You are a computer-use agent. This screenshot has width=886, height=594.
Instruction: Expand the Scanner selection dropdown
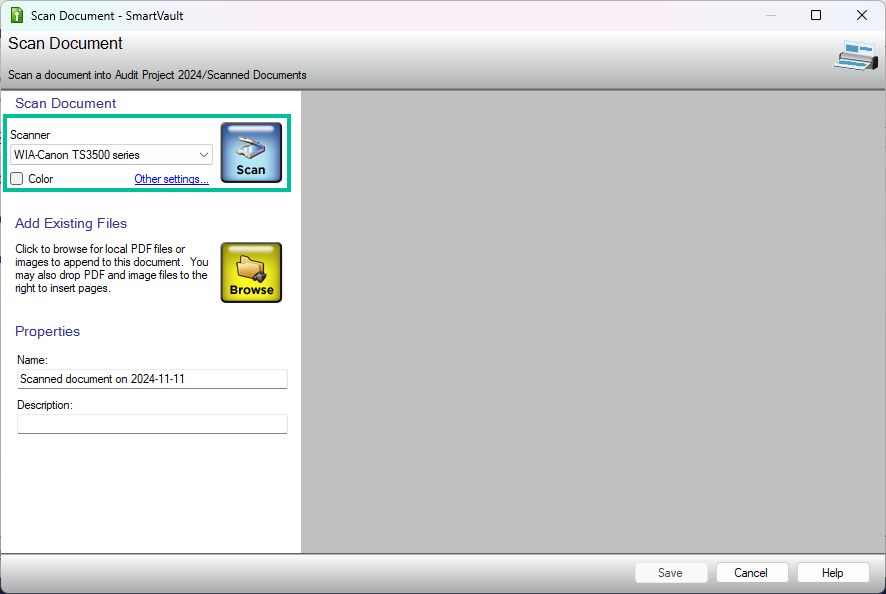tap(203, 155)
